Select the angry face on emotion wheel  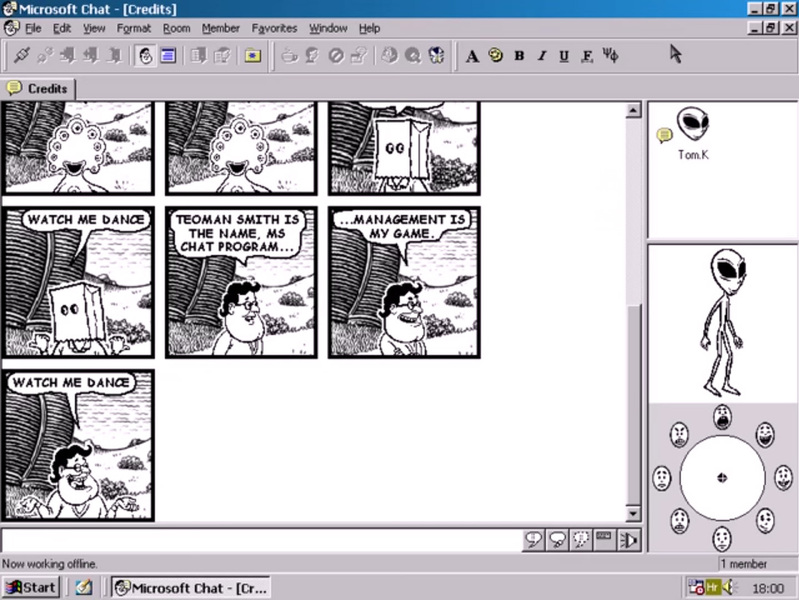coord(679,435)
